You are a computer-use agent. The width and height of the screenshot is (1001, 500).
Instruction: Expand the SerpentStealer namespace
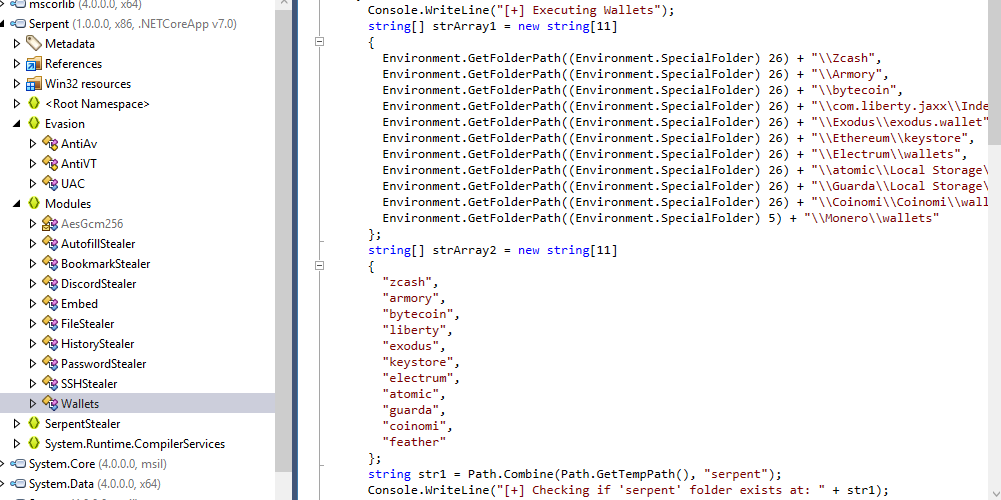17,423
